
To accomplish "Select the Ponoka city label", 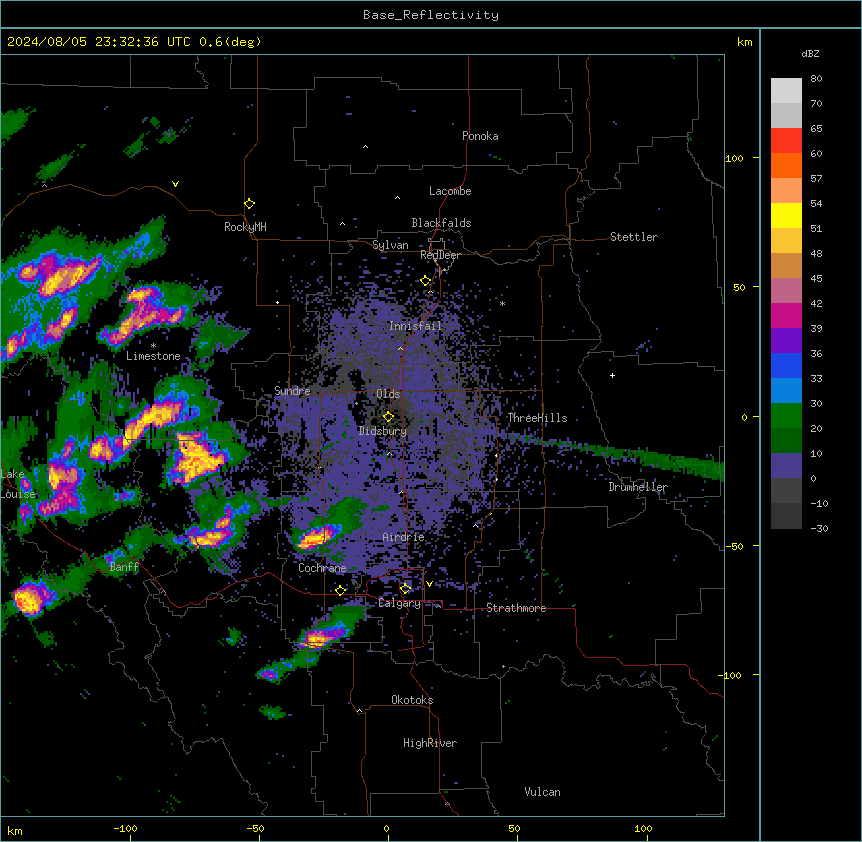I will pos(480,136).
